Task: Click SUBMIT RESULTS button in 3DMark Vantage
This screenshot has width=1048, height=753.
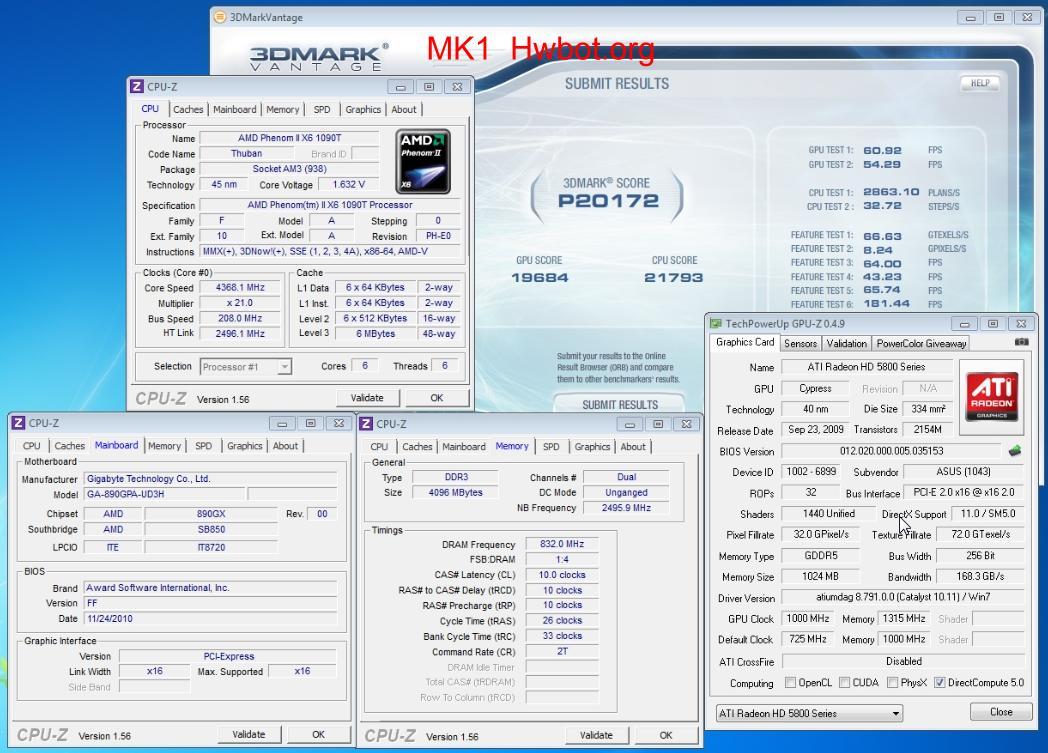Action: pyautogui.click(x=620, y=404)
